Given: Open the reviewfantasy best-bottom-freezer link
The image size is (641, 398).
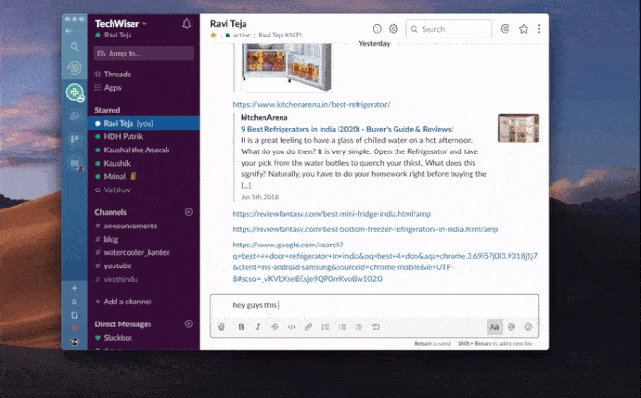Looking at the screenshot, I should click(x=365, y=229).
